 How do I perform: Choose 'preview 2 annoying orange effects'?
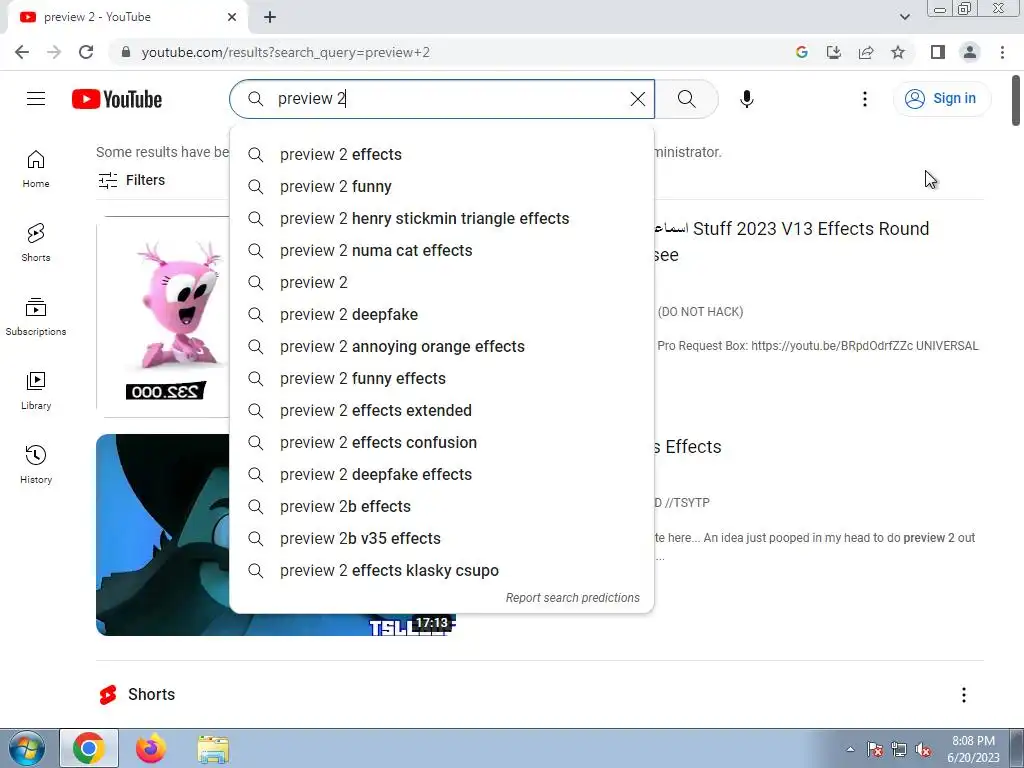[441, 347]
